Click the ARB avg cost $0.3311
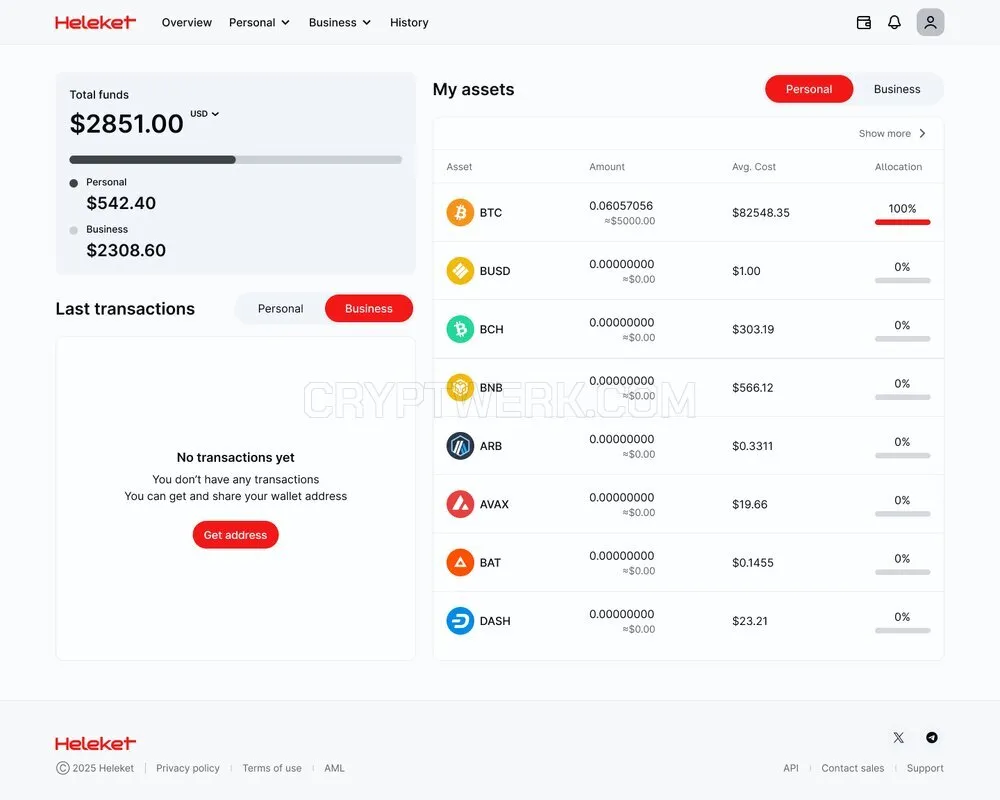 753,446
